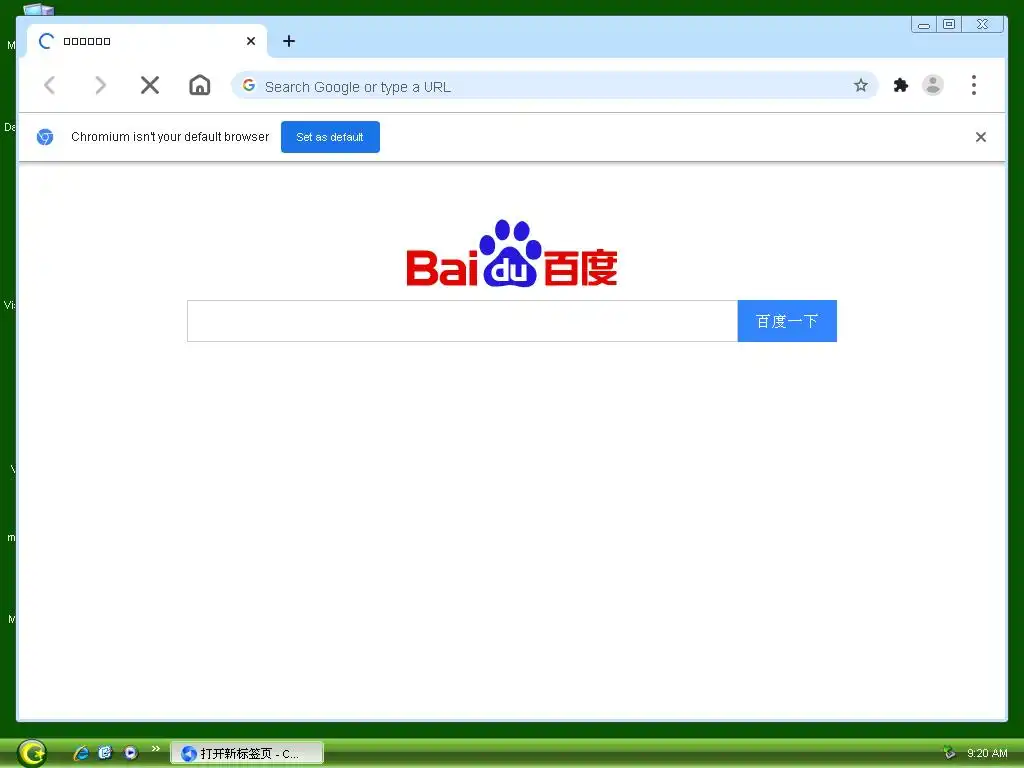Open a new tab with plus button
This screenshot has height=768, width=1024.
289,41
